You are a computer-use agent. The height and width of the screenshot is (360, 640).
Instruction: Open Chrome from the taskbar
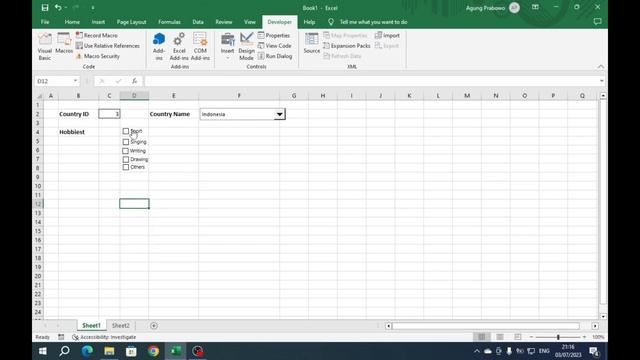pos(153,351)
